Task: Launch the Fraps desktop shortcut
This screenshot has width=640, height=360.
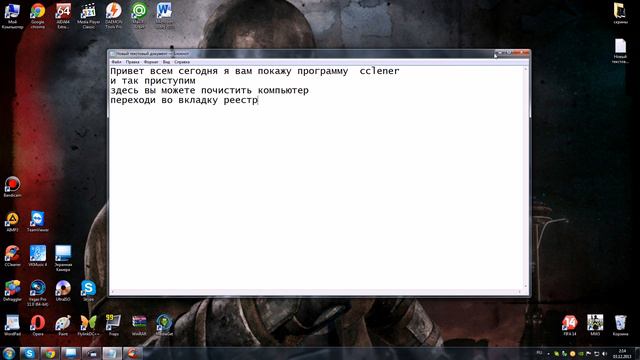Action: (x=113, y=325)
